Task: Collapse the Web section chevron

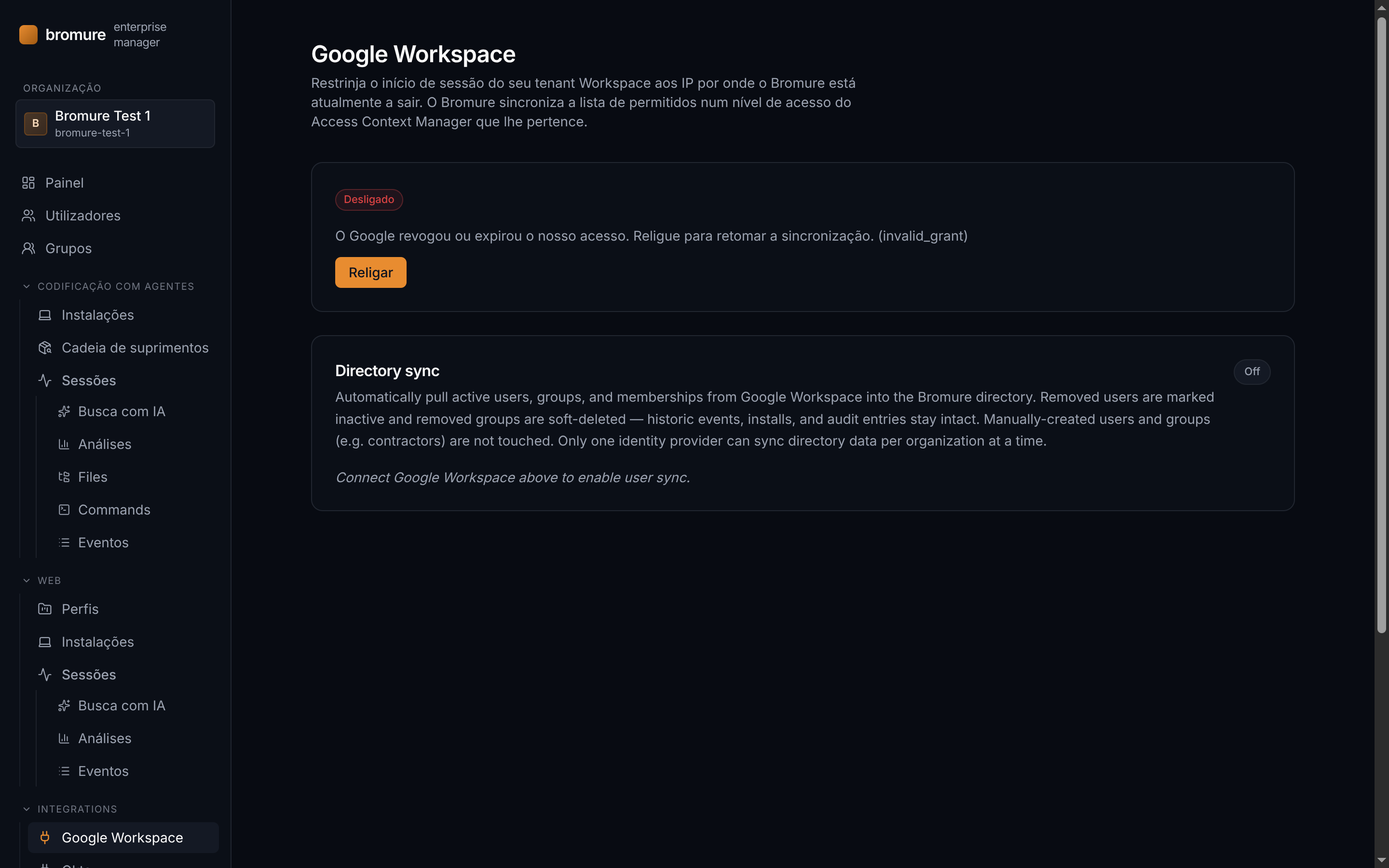Action: click(27, 581)
